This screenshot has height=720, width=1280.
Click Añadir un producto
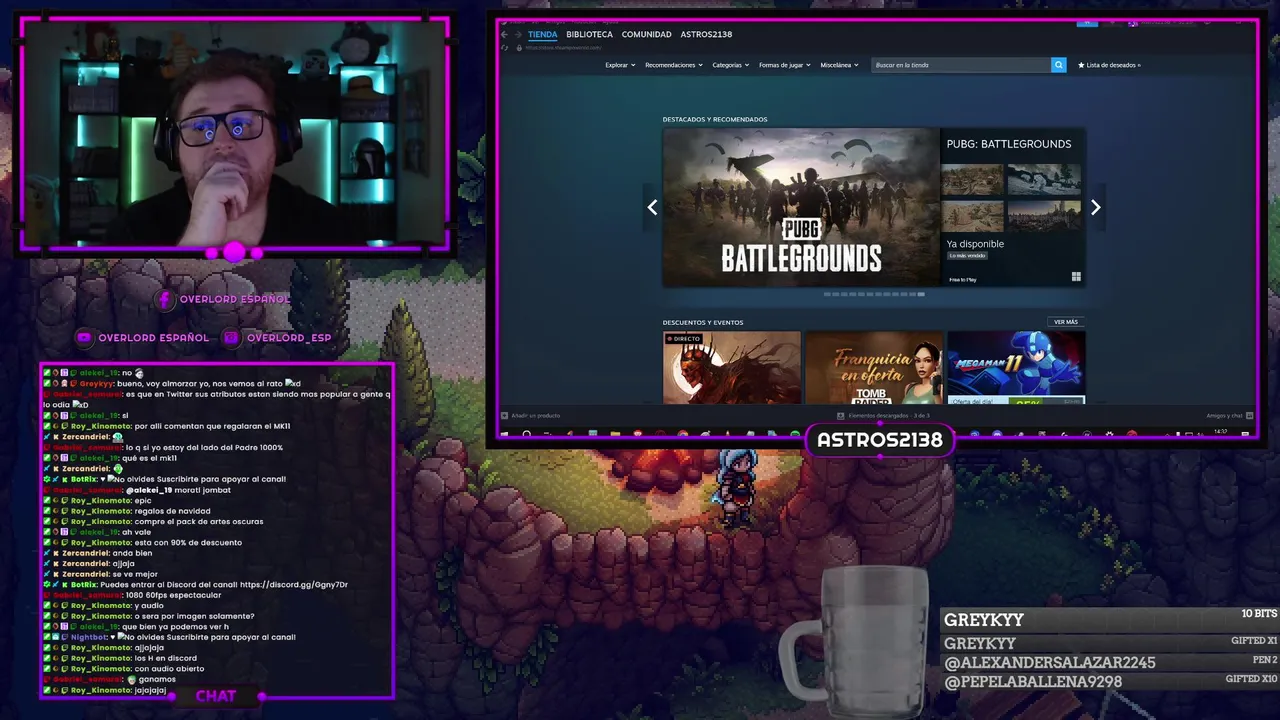pyautogui.click(x=536, y=416)
